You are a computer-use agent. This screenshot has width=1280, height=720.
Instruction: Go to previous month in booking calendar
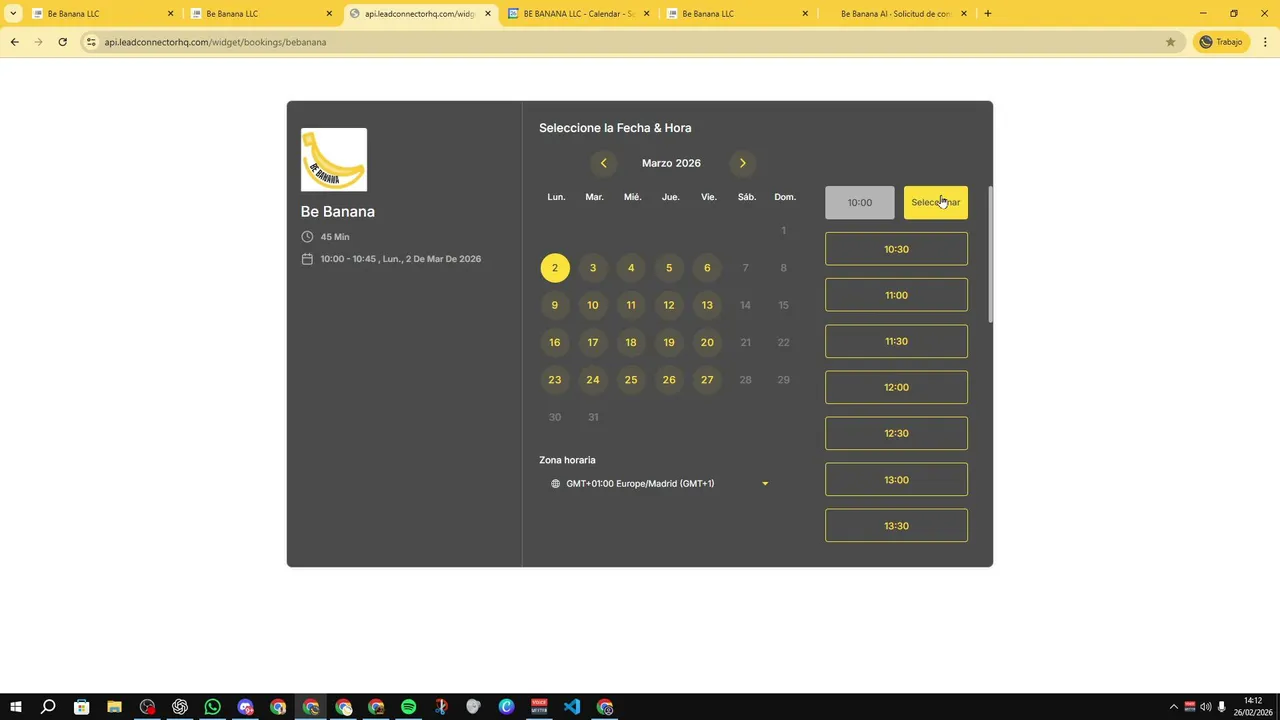coord(603,163)
